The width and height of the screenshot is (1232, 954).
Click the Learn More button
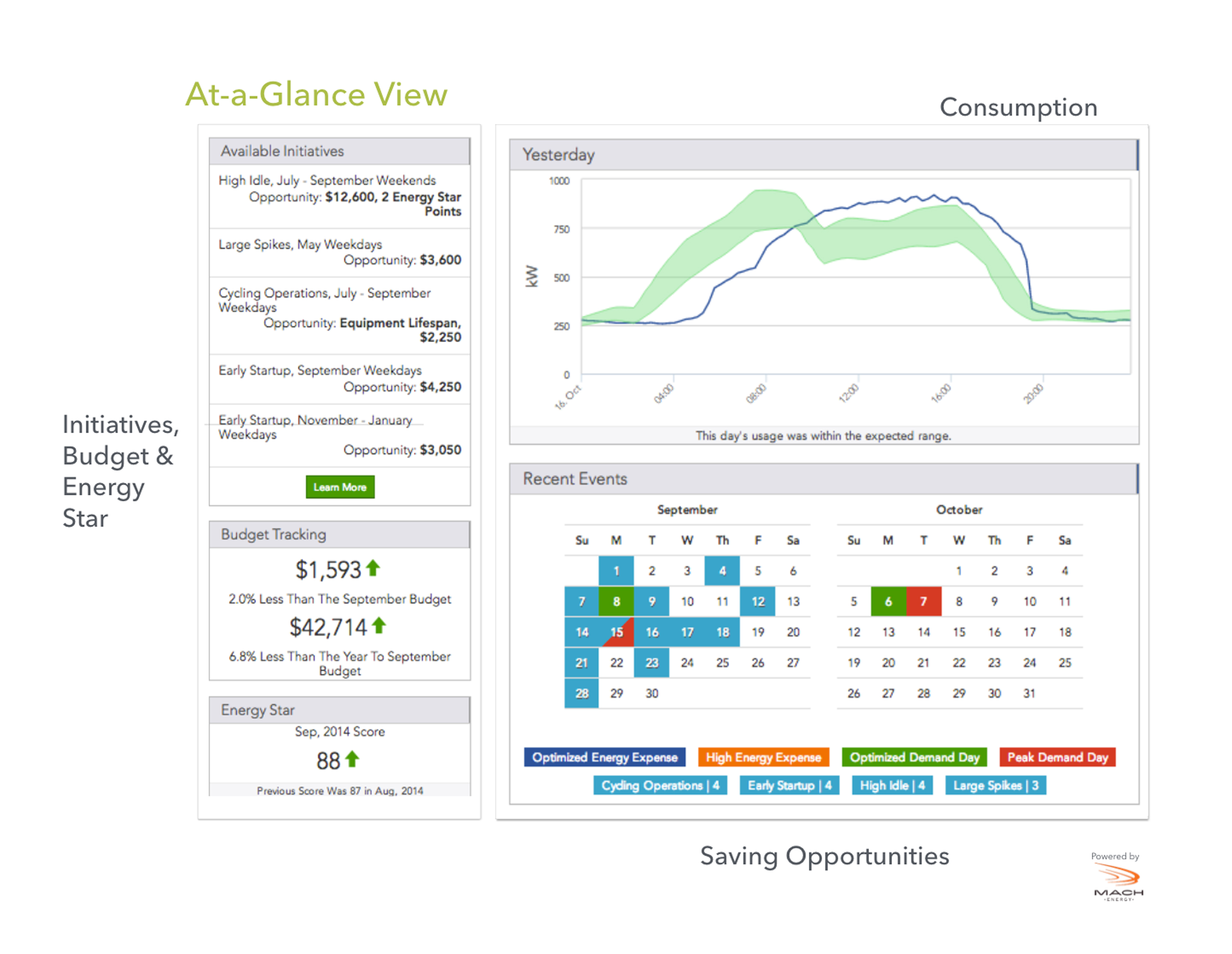click(339, 487)
